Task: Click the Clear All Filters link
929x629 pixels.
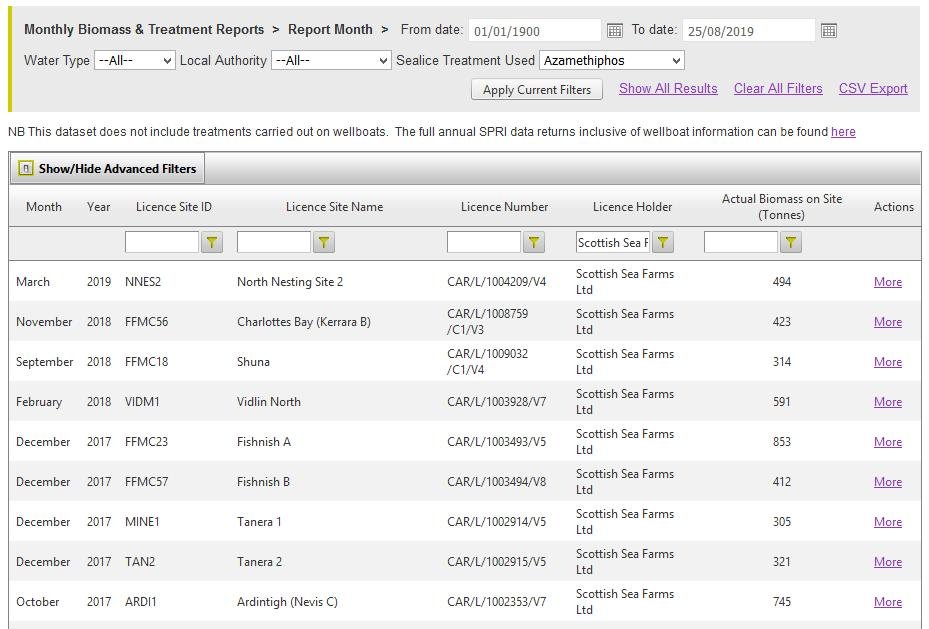Action: 778,89
